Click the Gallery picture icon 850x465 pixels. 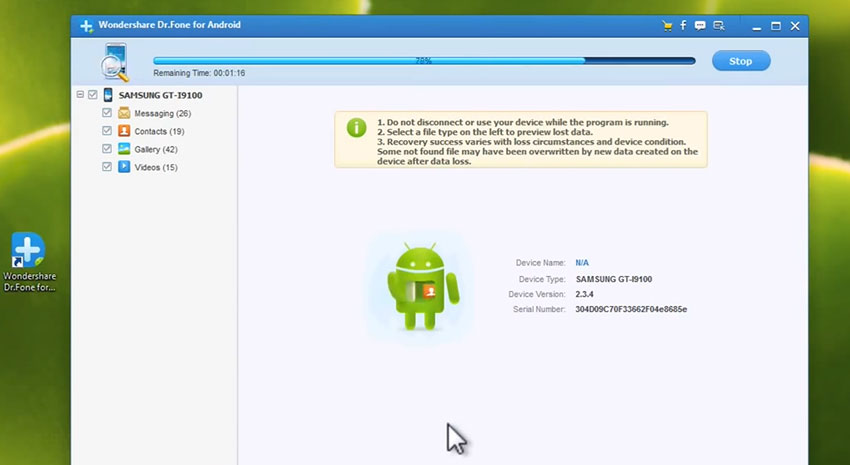point(124,148)
